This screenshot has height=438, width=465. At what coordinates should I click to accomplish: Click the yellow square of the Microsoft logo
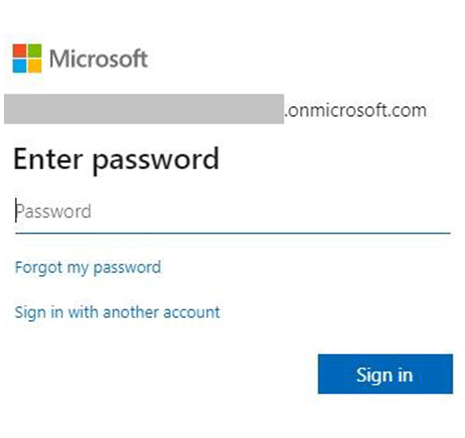coord(35,66)
